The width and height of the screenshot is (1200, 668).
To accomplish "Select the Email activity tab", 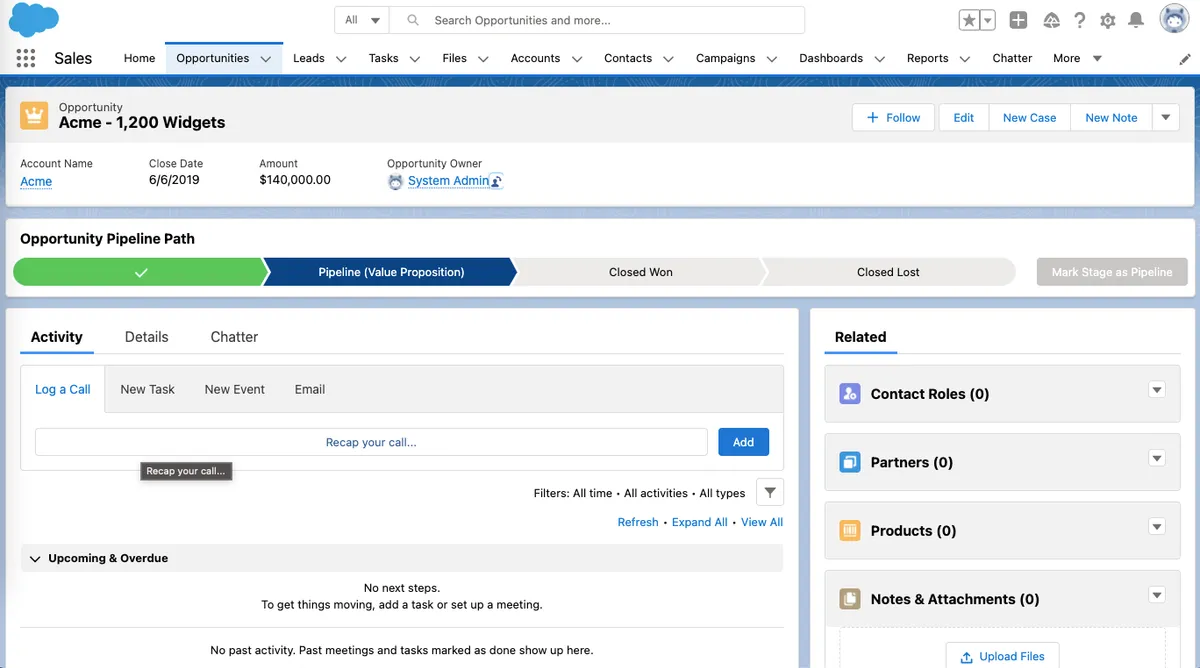I will 310,389.
